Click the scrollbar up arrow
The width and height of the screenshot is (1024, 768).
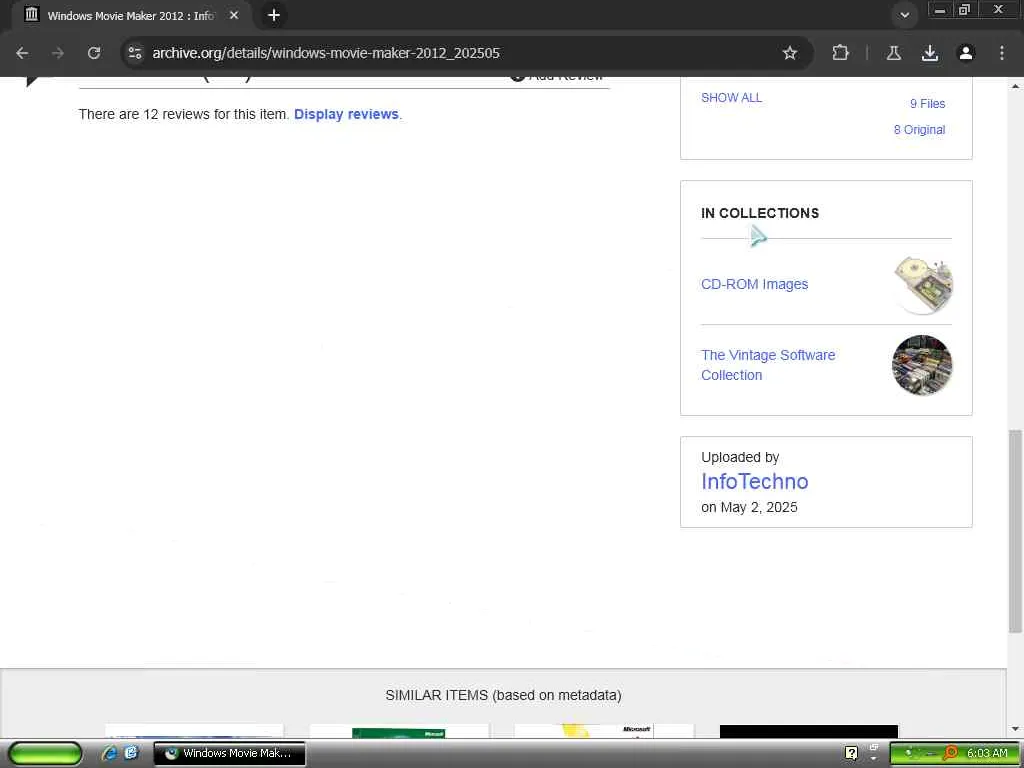coord(1016,86)
